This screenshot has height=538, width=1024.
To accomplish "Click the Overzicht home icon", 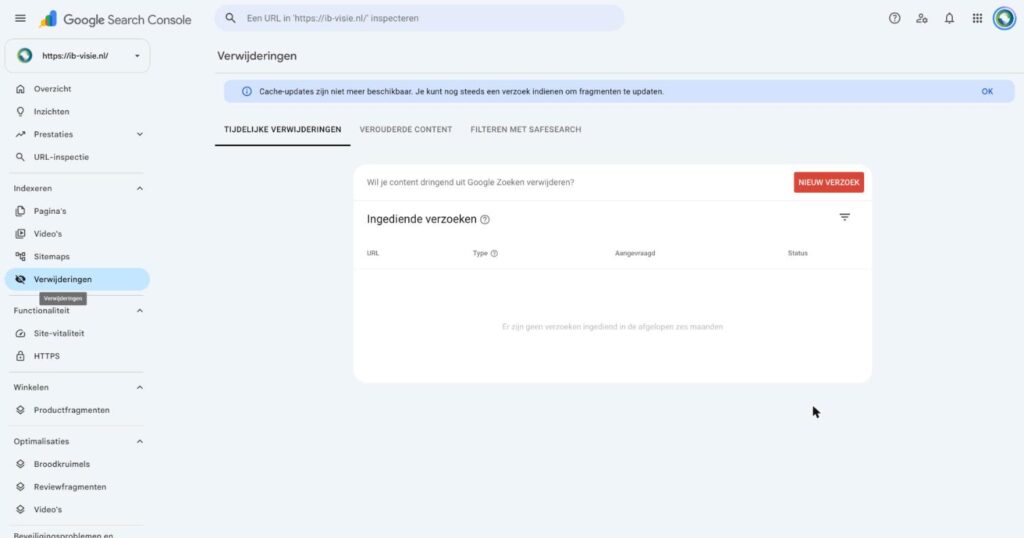I will coord(20,89).
